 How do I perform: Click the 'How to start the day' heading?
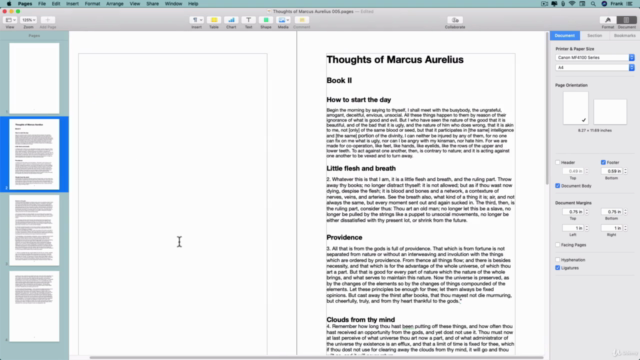point(358,100)
